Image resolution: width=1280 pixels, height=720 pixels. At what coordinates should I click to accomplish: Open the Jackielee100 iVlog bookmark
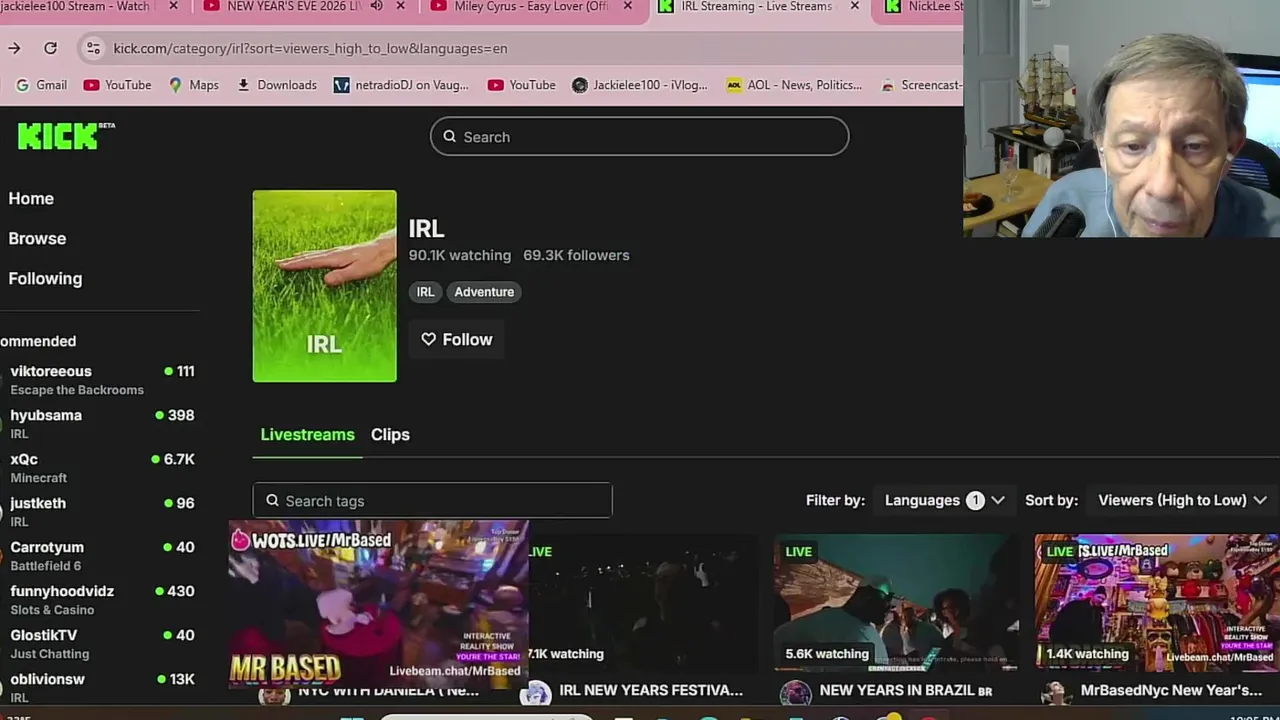640,85
